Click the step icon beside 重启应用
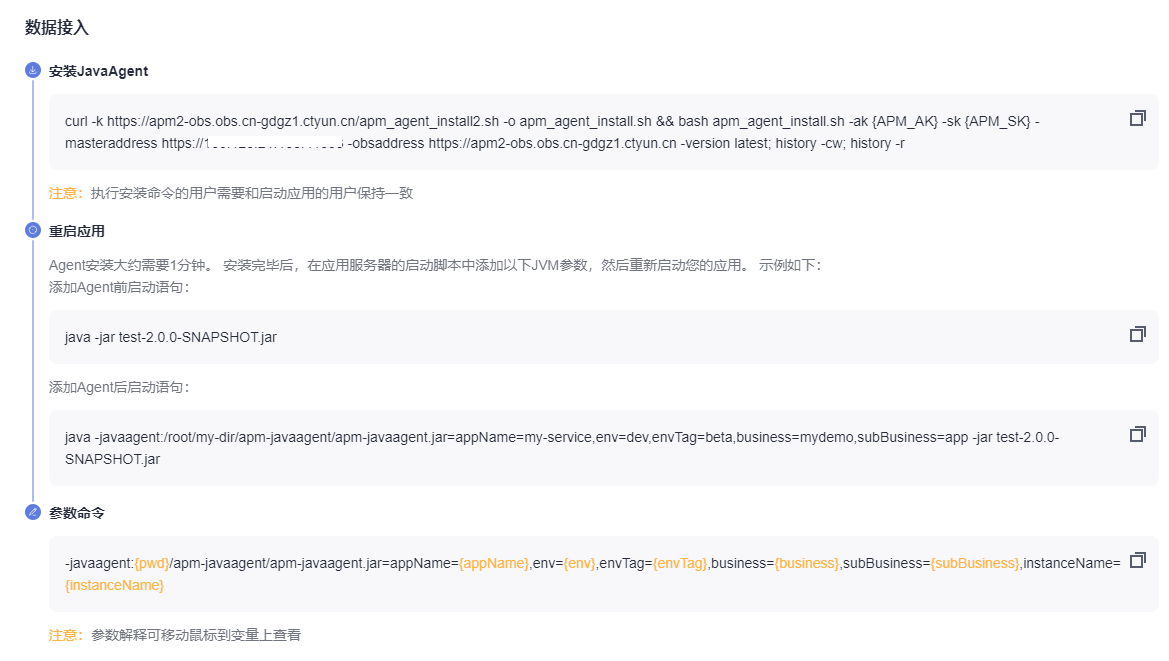 33,231
